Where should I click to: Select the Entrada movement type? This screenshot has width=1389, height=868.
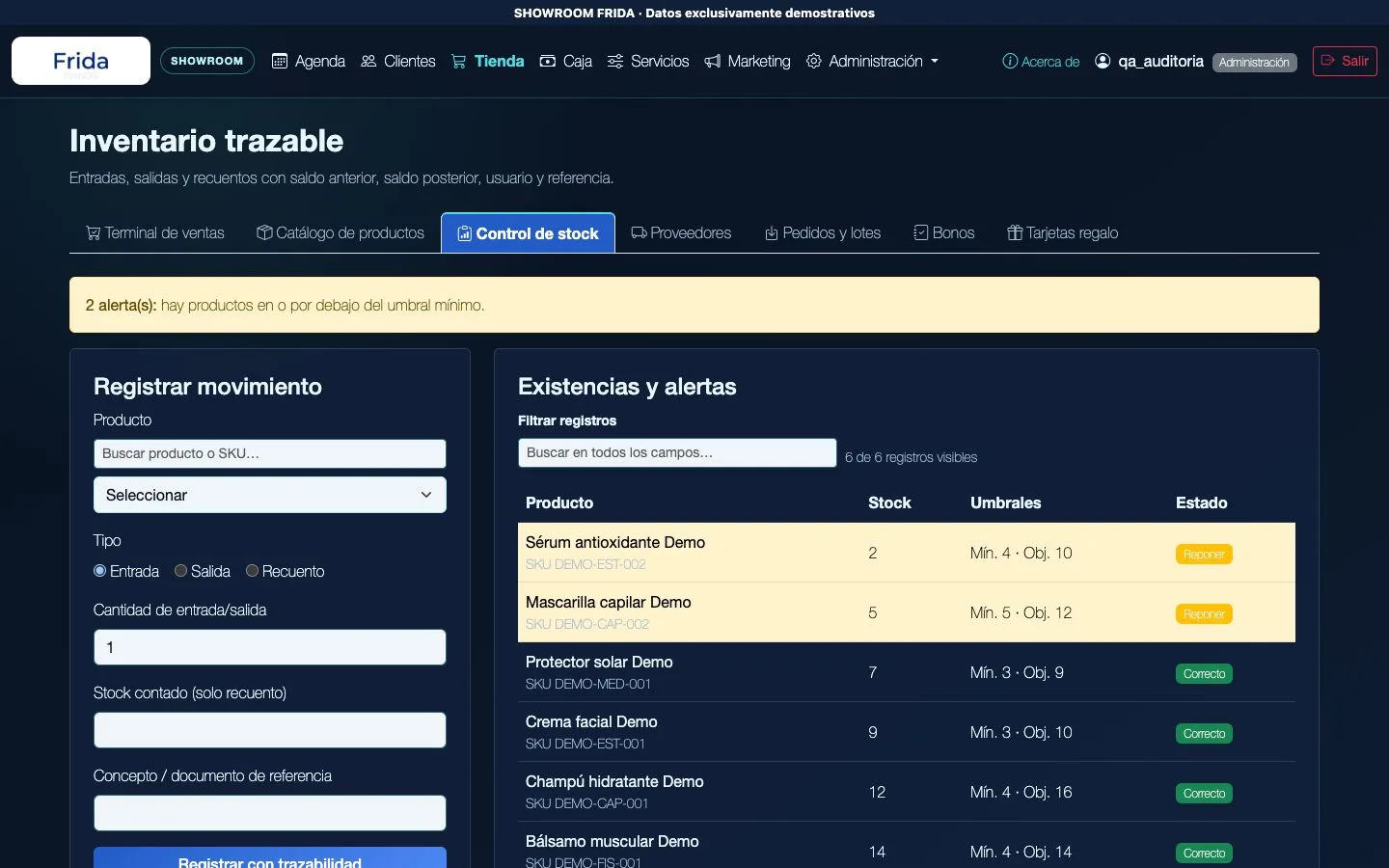click(99, 571)
